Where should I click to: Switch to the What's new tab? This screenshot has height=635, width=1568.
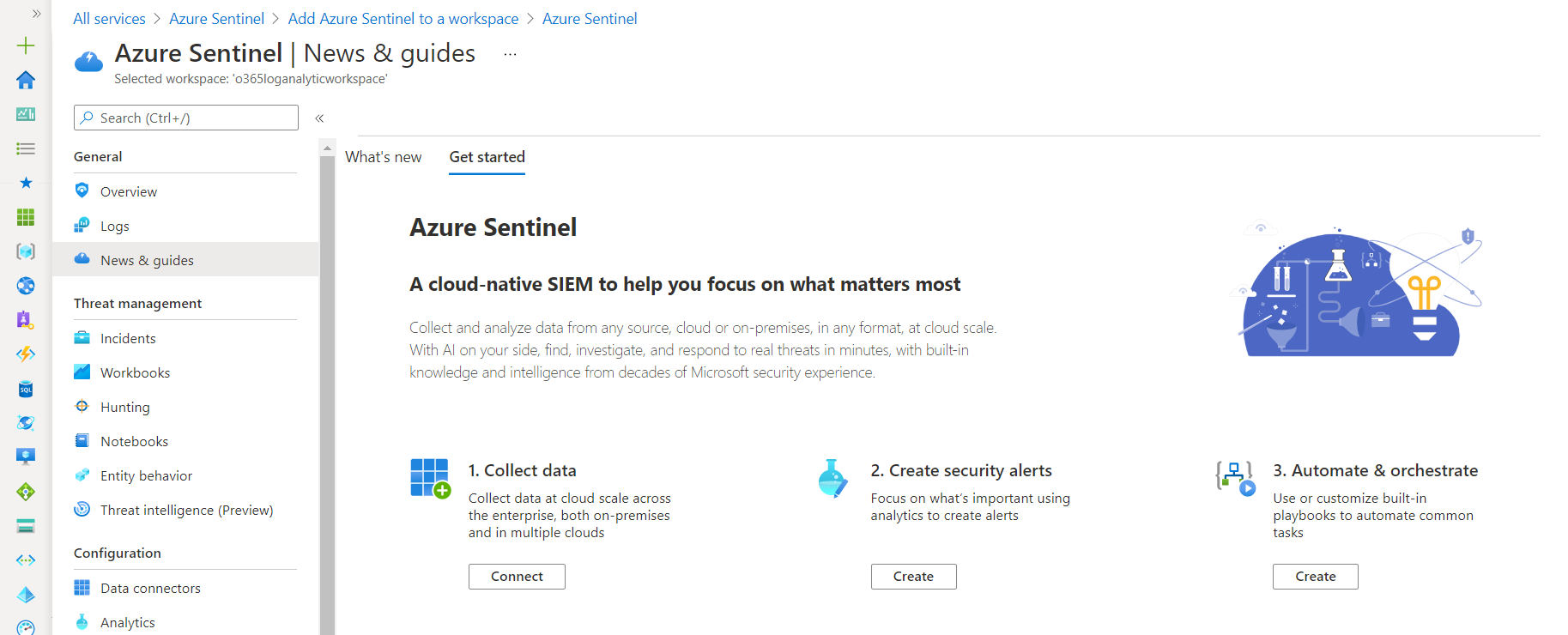(383, 157)
